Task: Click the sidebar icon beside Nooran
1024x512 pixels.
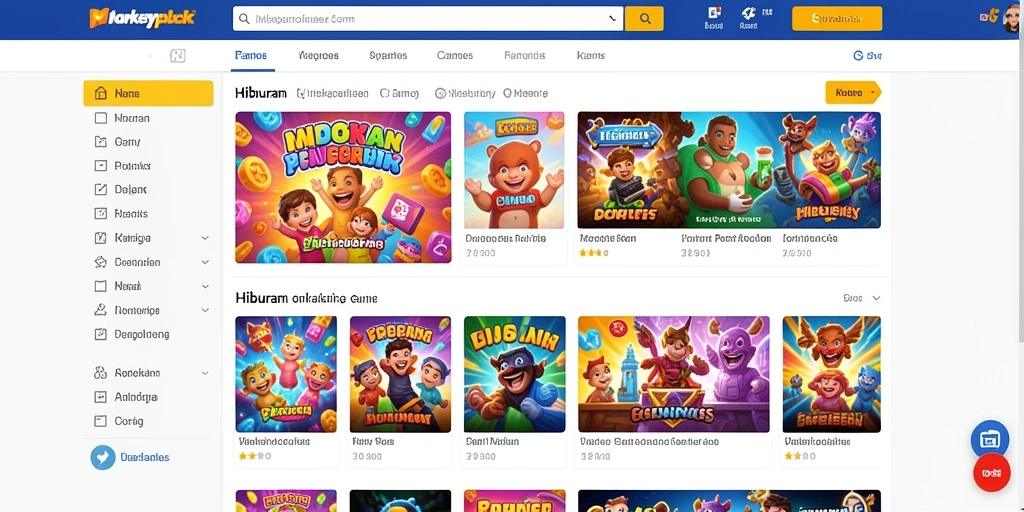Action: [x=101, y=118]
